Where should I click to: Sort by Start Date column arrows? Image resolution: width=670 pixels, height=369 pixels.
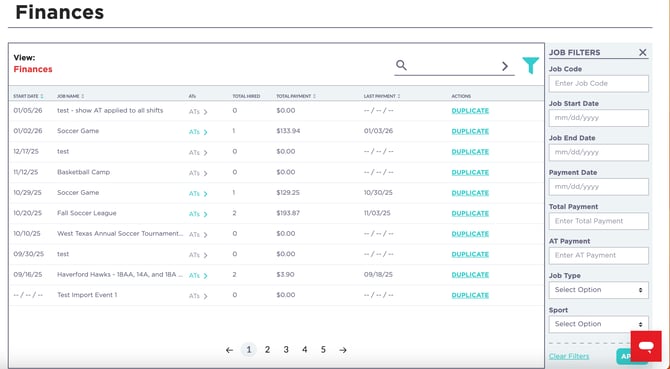[x=42, y=96]
